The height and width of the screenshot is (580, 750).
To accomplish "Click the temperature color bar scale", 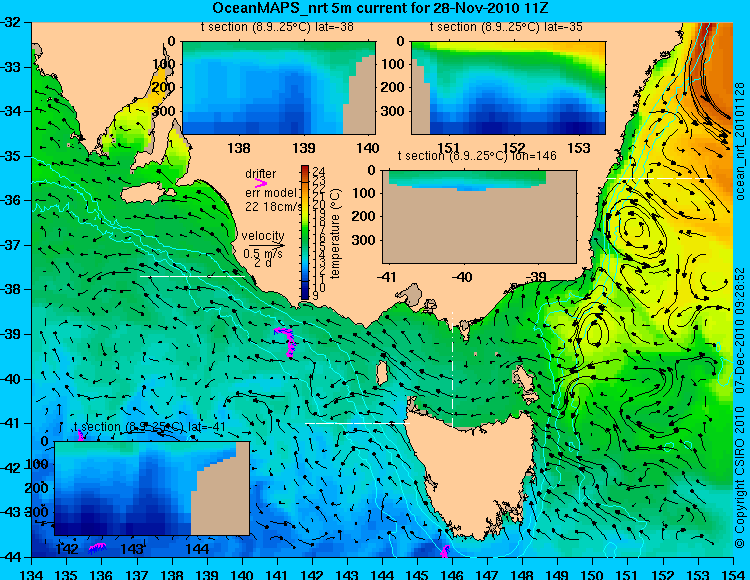I will pyautogui.click(x=305, y=232).
